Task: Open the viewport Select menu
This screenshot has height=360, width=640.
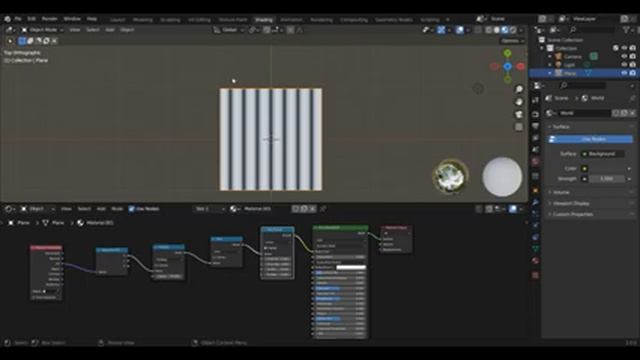Action: [x=93, y=30]
